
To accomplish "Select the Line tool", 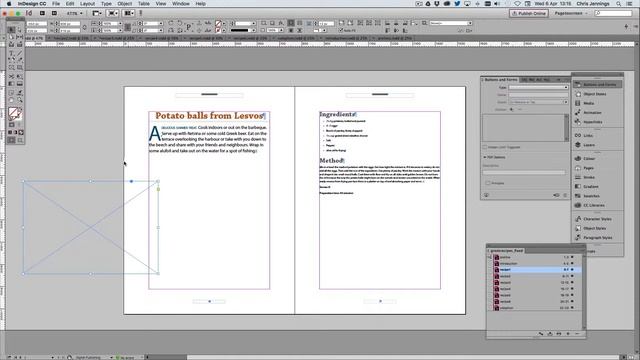I will point(20,53).
